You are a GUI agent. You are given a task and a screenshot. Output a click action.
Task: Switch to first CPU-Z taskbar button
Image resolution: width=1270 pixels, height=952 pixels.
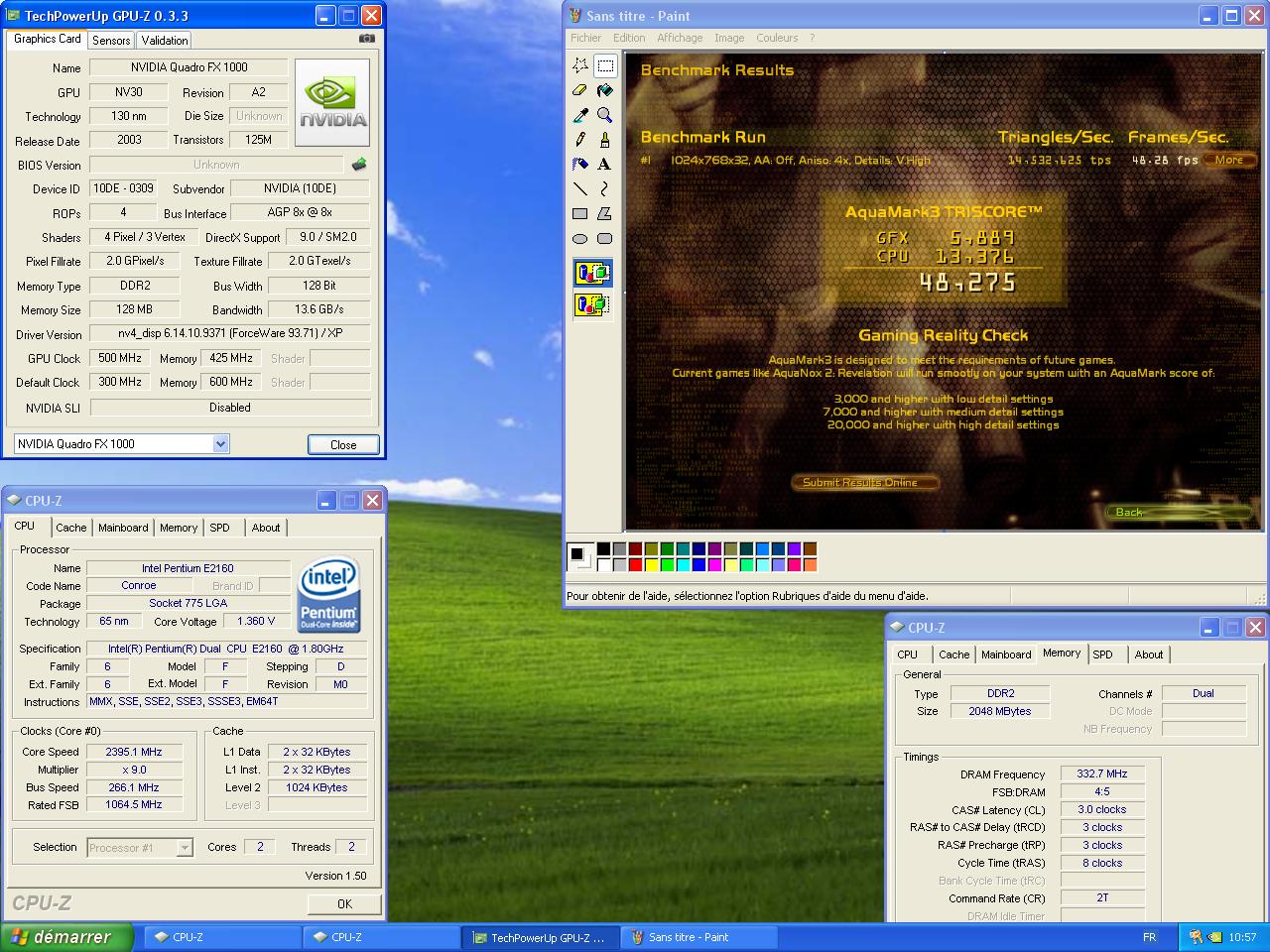click(x=223, y=937)
